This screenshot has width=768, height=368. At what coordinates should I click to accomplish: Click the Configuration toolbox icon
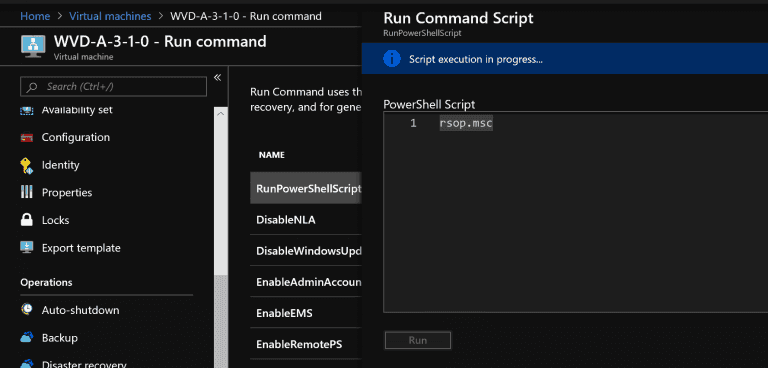pyautogui.click(x=26, y=138)
